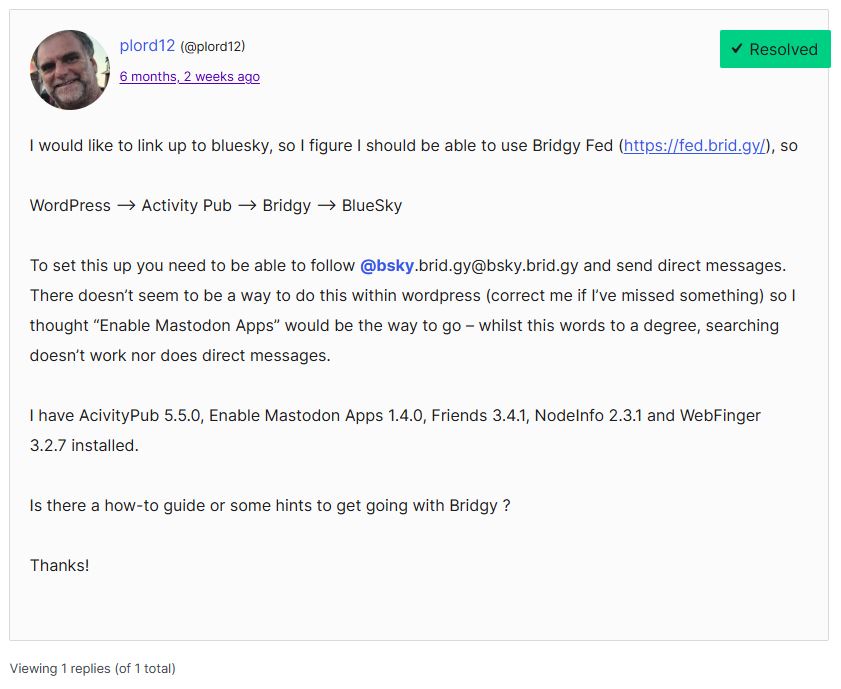The image size is (841, 689).
Task: Click "BlueSky" at the end of the chain
Action: pyautogui.click(x=372, y=206)
